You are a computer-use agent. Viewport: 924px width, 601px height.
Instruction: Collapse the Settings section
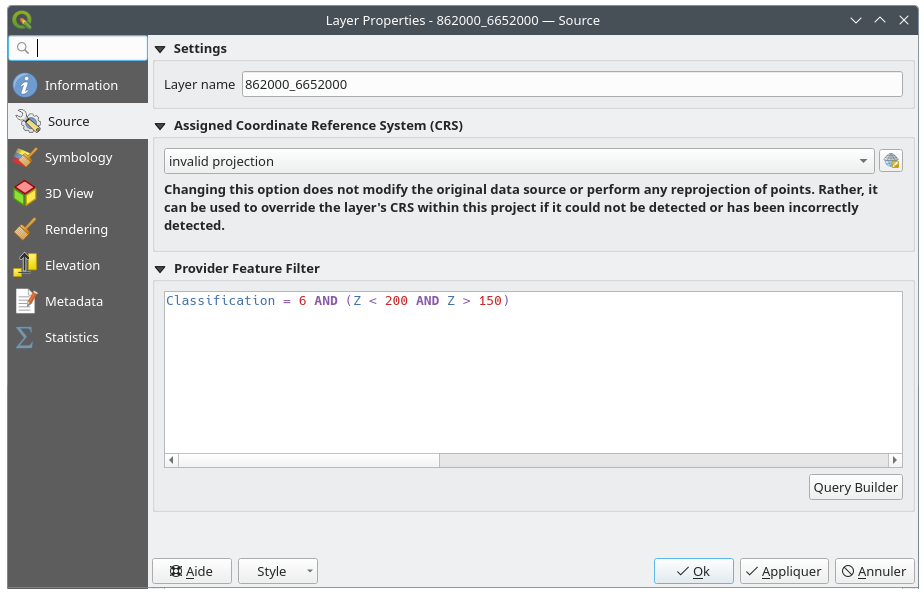160,49
